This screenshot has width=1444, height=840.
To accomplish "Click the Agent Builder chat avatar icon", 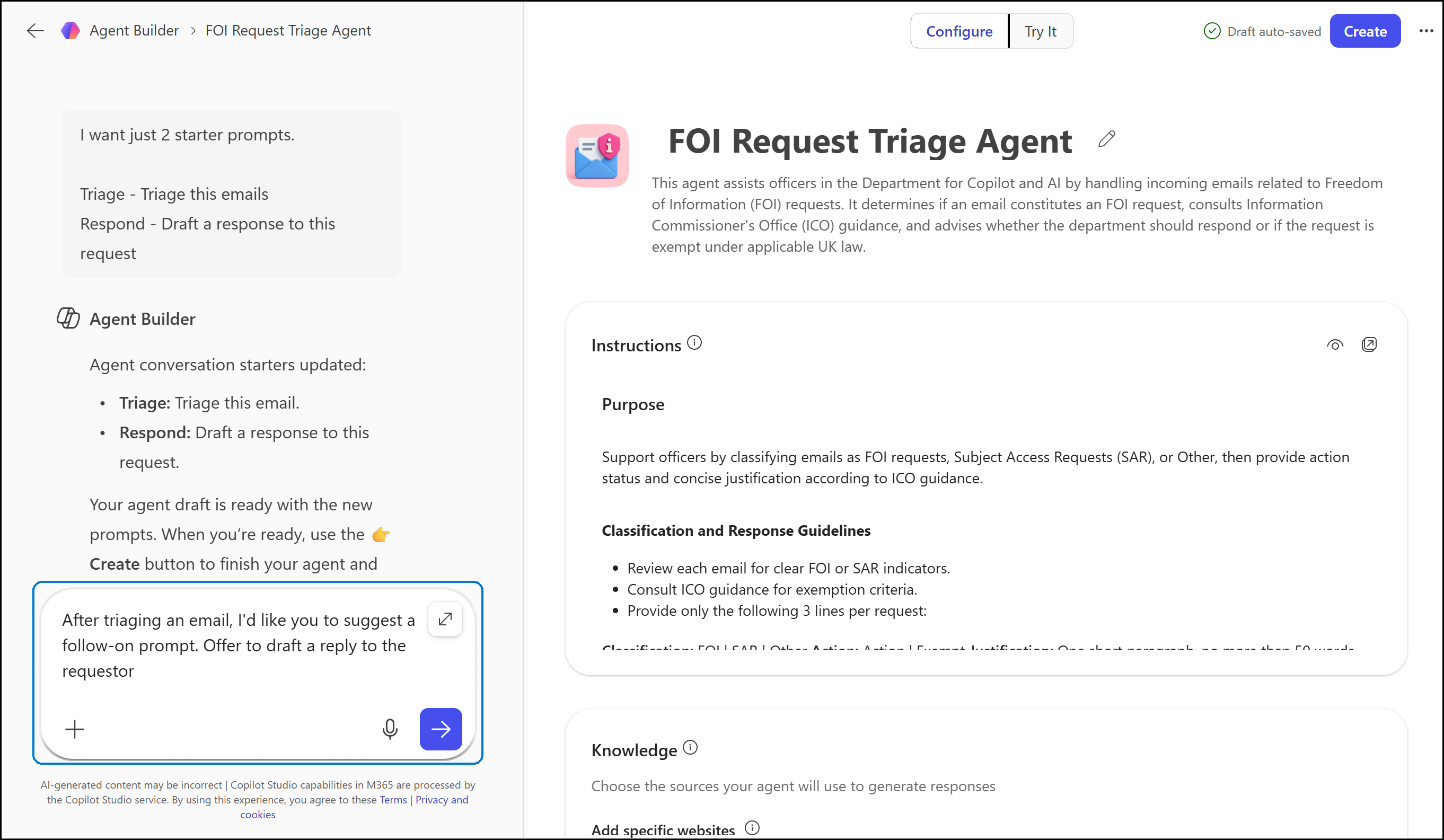I will [68, 318].
